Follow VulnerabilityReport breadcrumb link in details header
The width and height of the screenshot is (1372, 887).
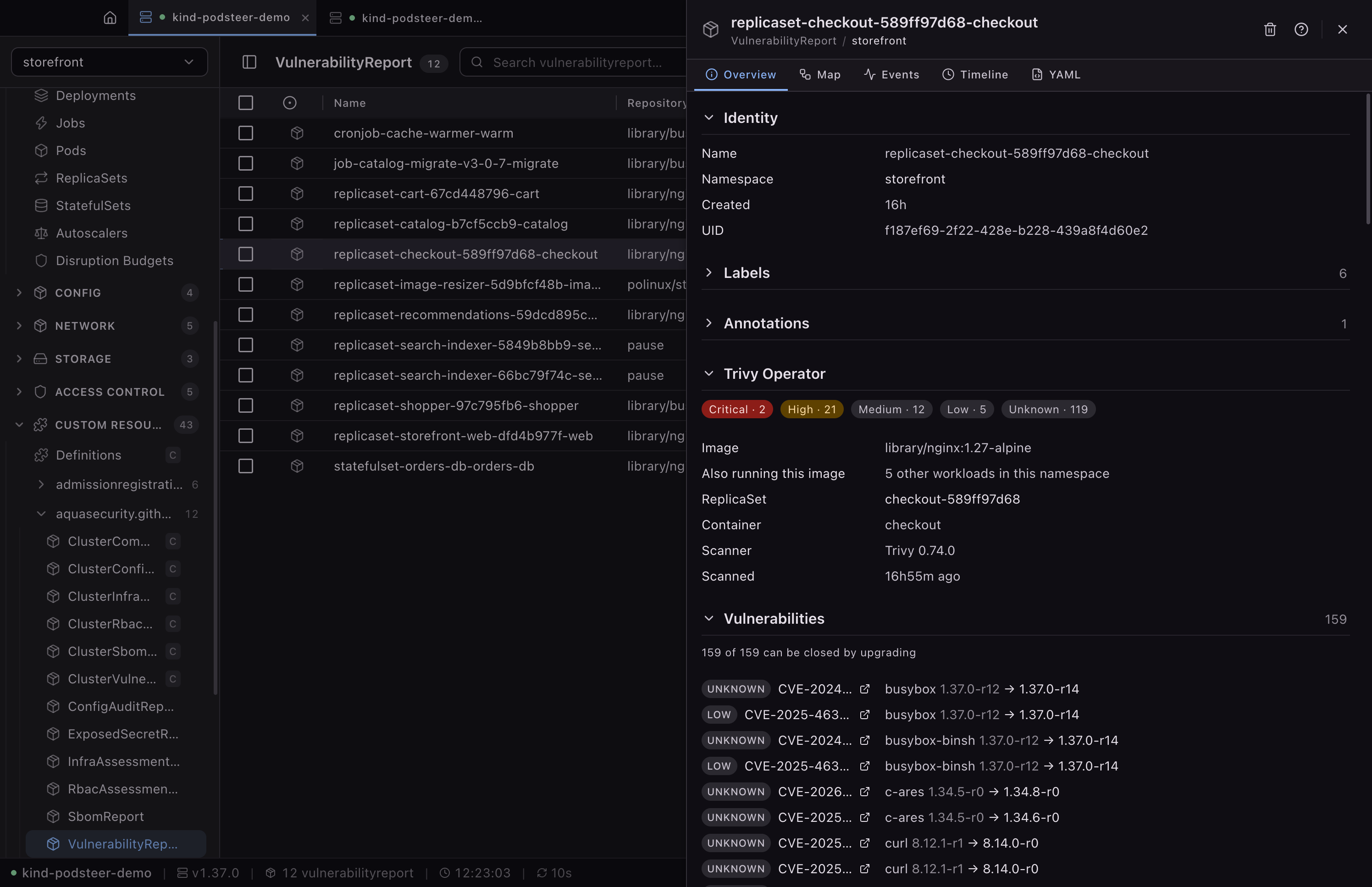[783, 41]
